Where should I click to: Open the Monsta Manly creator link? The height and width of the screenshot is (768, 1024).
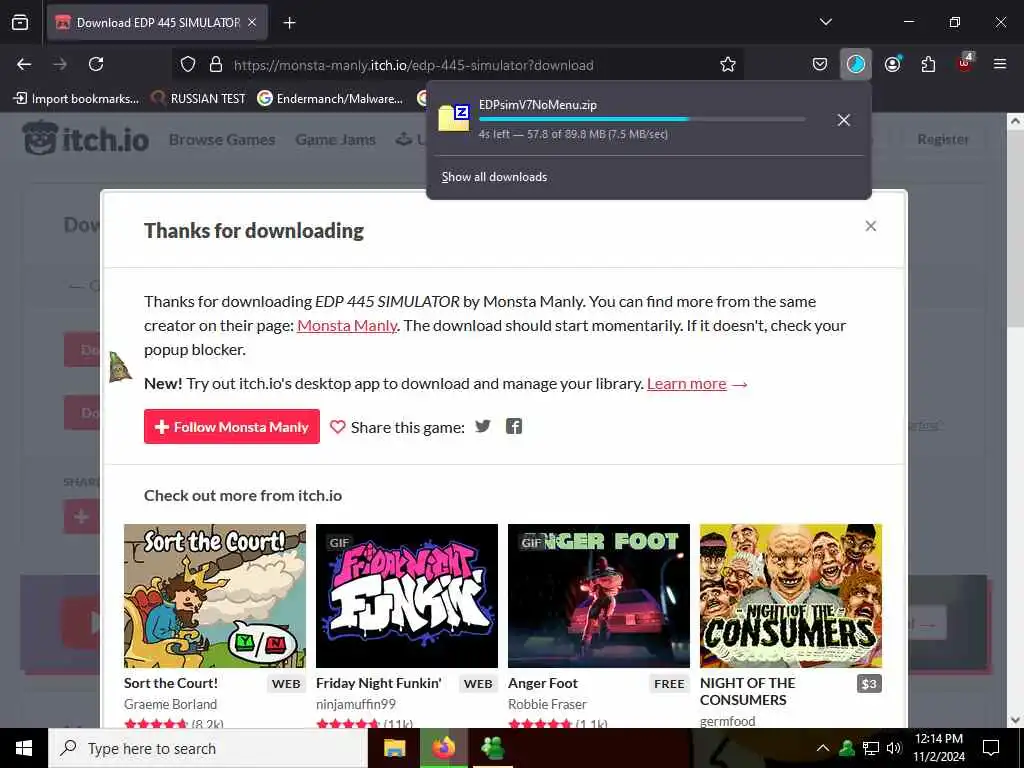click(347, 325)
